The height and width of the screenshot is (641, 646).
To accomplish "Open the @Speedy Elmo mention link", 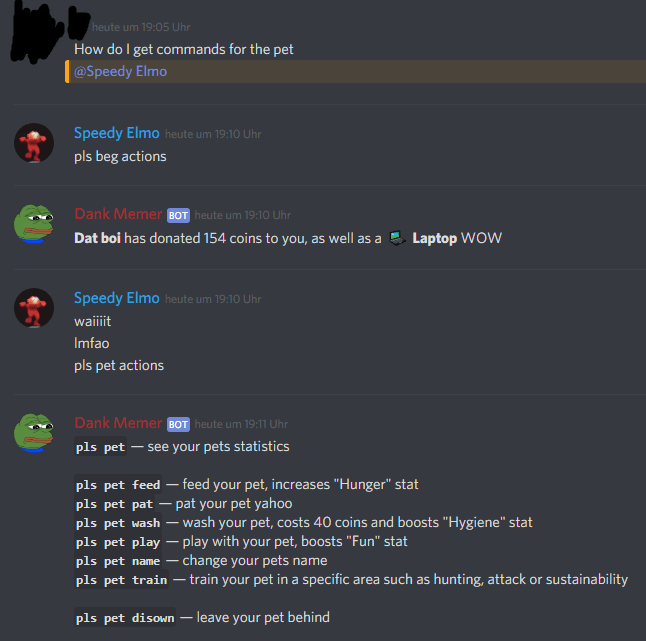I will [x=120, y=71].
